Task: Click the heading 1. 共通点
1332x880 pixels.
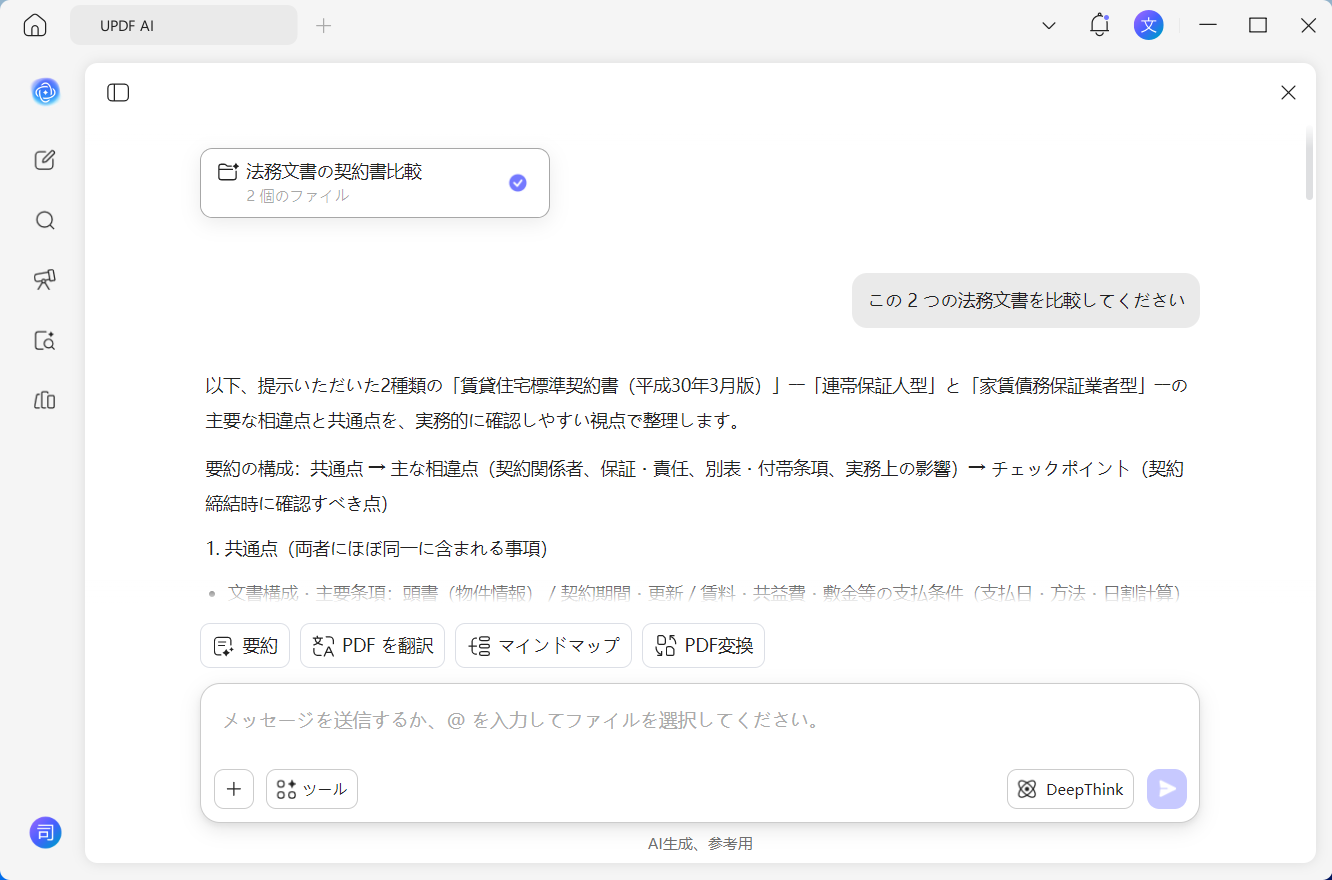Action: click(376, 549)
